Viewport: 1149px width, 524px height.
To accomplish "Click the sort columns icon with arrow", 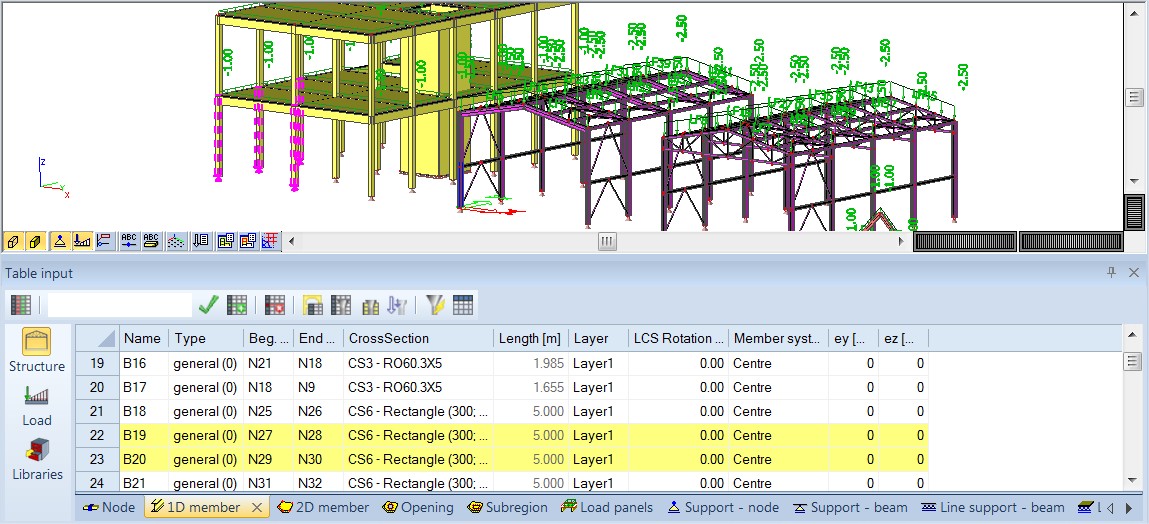I will [x=396, y=305].
